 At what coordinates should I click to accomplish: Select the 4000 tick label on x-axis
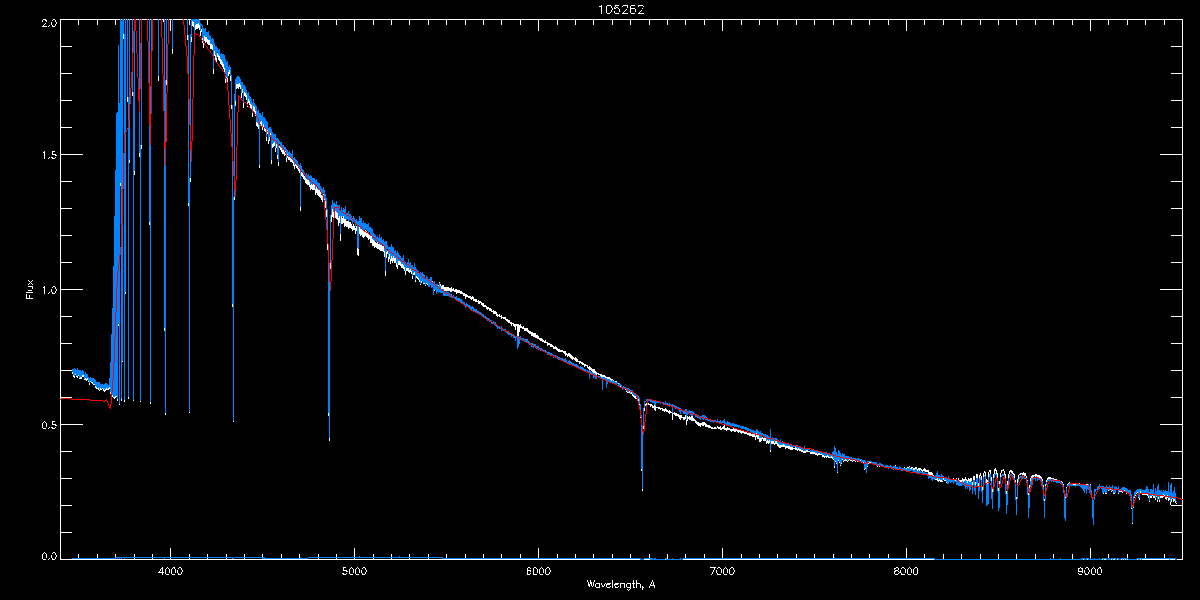click(170, 571)
